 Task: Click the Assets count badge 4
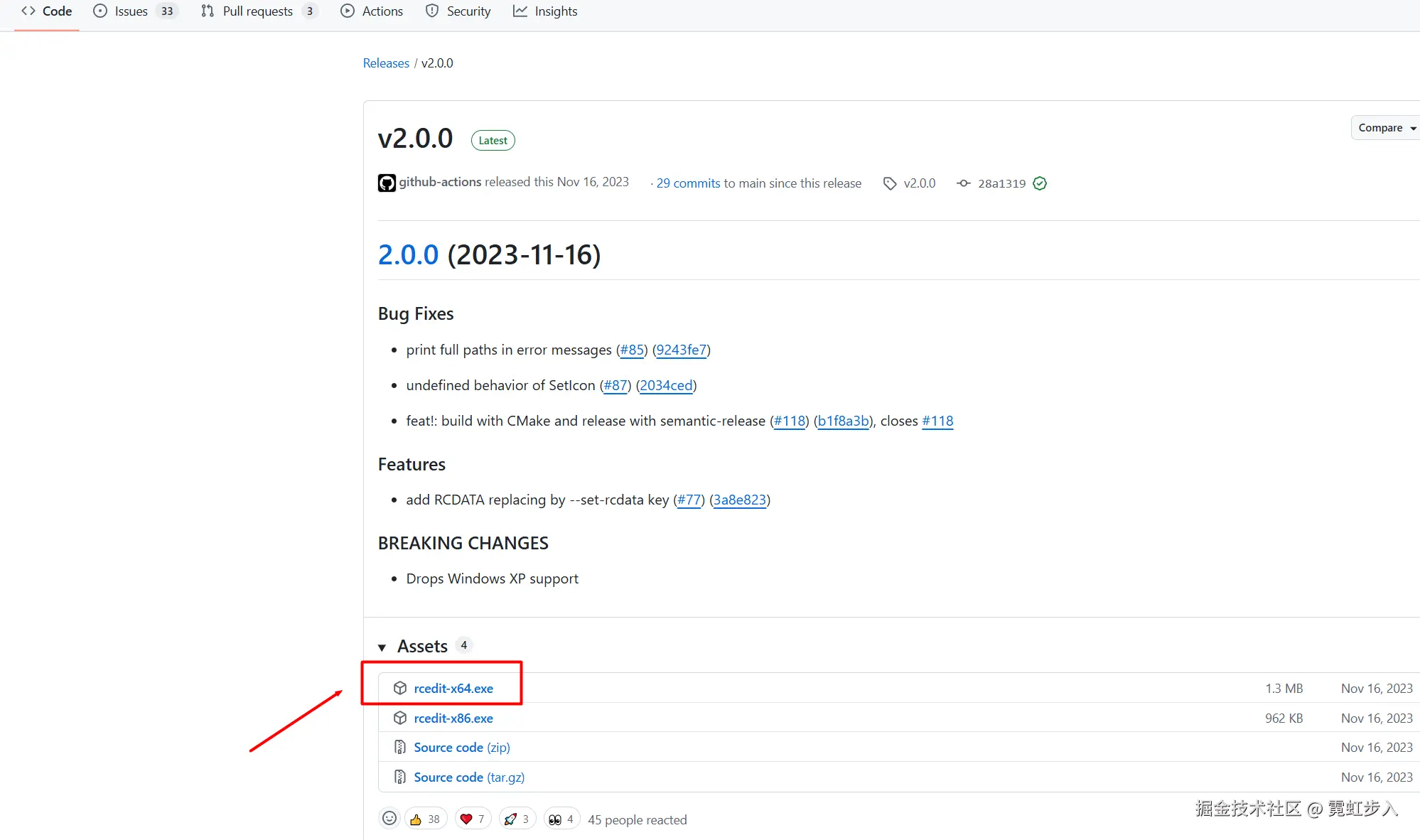[x=464, y=645]
